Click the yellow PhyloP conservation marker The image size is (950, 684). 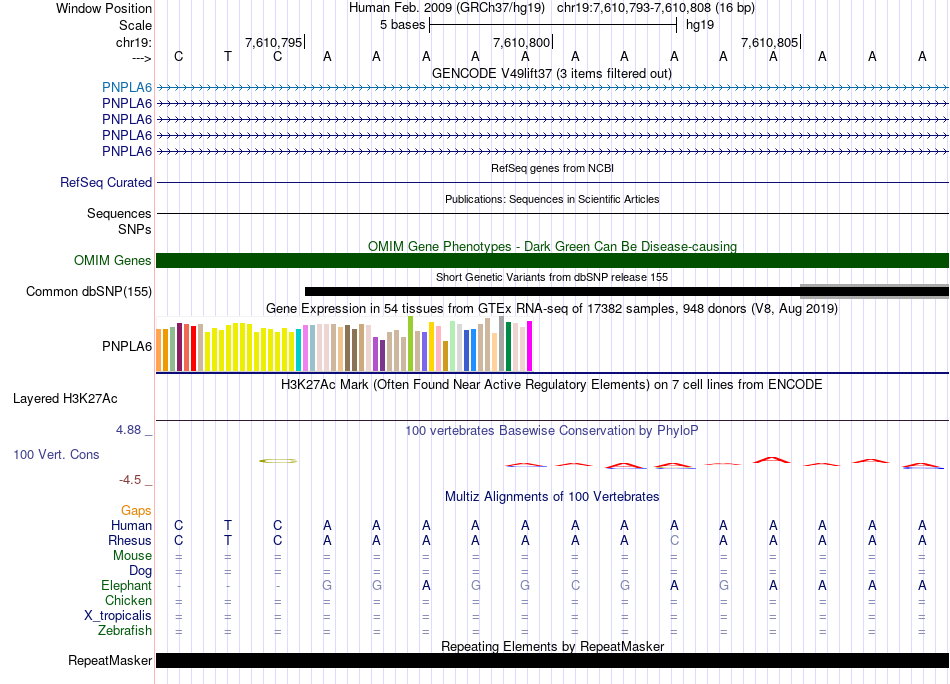[x=278, y=461]
